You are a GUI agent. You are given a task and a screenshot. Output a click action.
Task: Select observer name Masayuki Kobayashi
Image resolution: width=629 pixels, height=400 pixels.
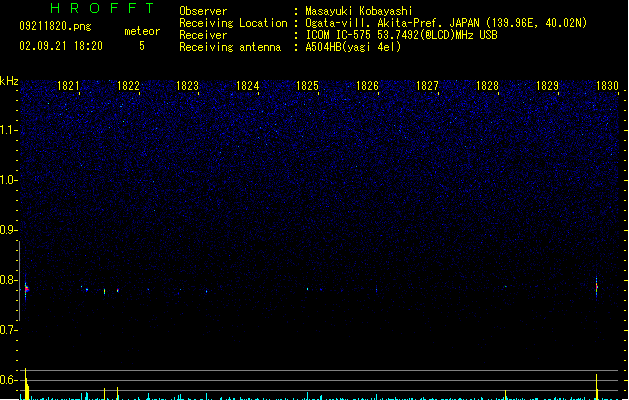coord(359,11)
